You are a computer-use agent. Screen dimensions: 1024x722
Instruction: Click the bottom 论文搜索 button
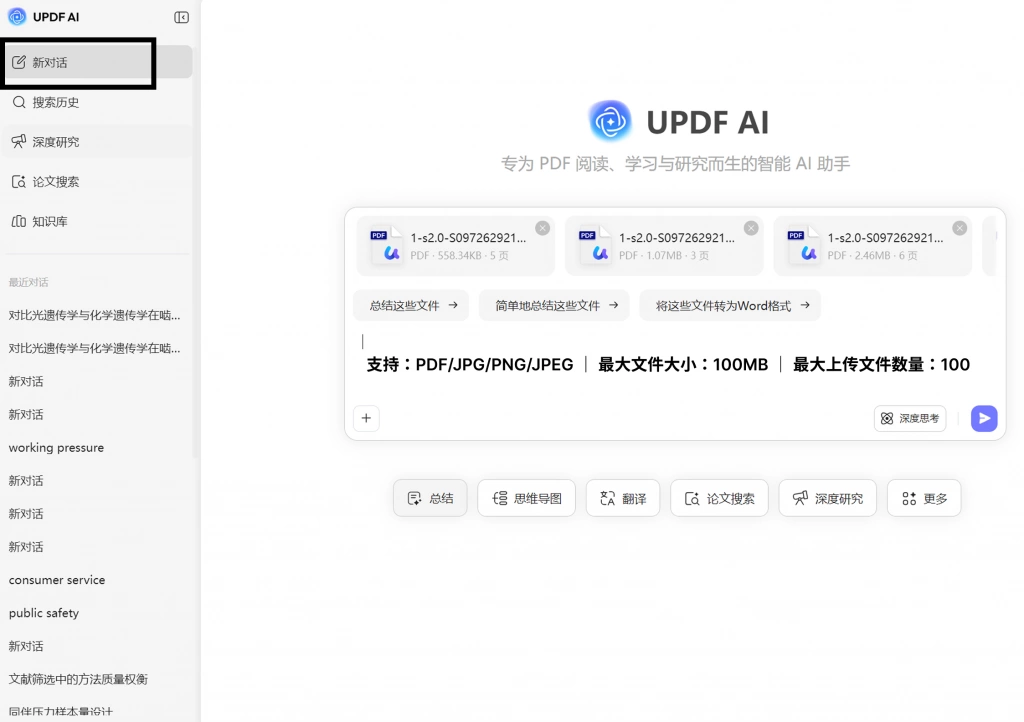pos(720,499)
